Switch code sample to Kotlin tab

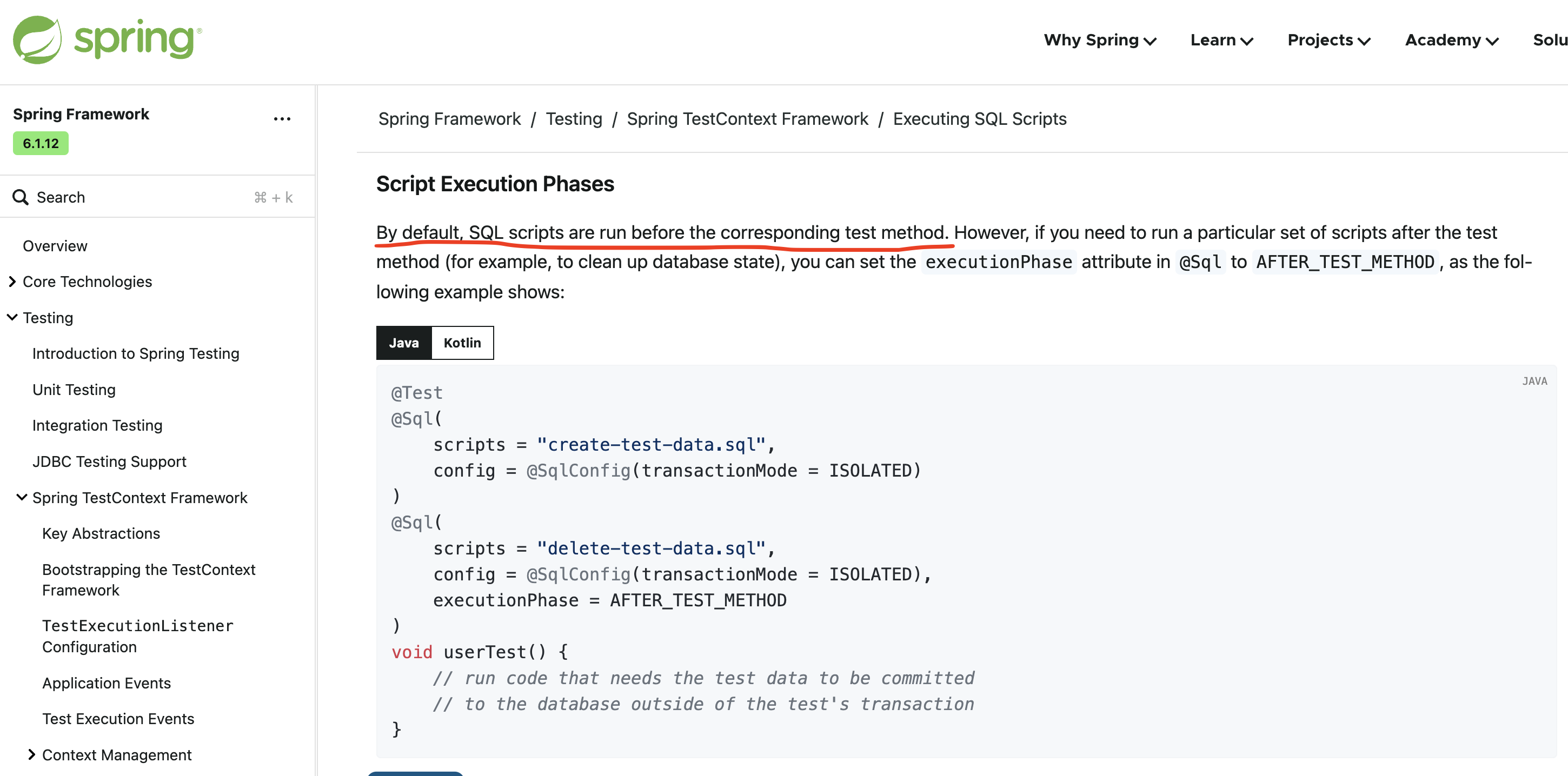point(462,343)
